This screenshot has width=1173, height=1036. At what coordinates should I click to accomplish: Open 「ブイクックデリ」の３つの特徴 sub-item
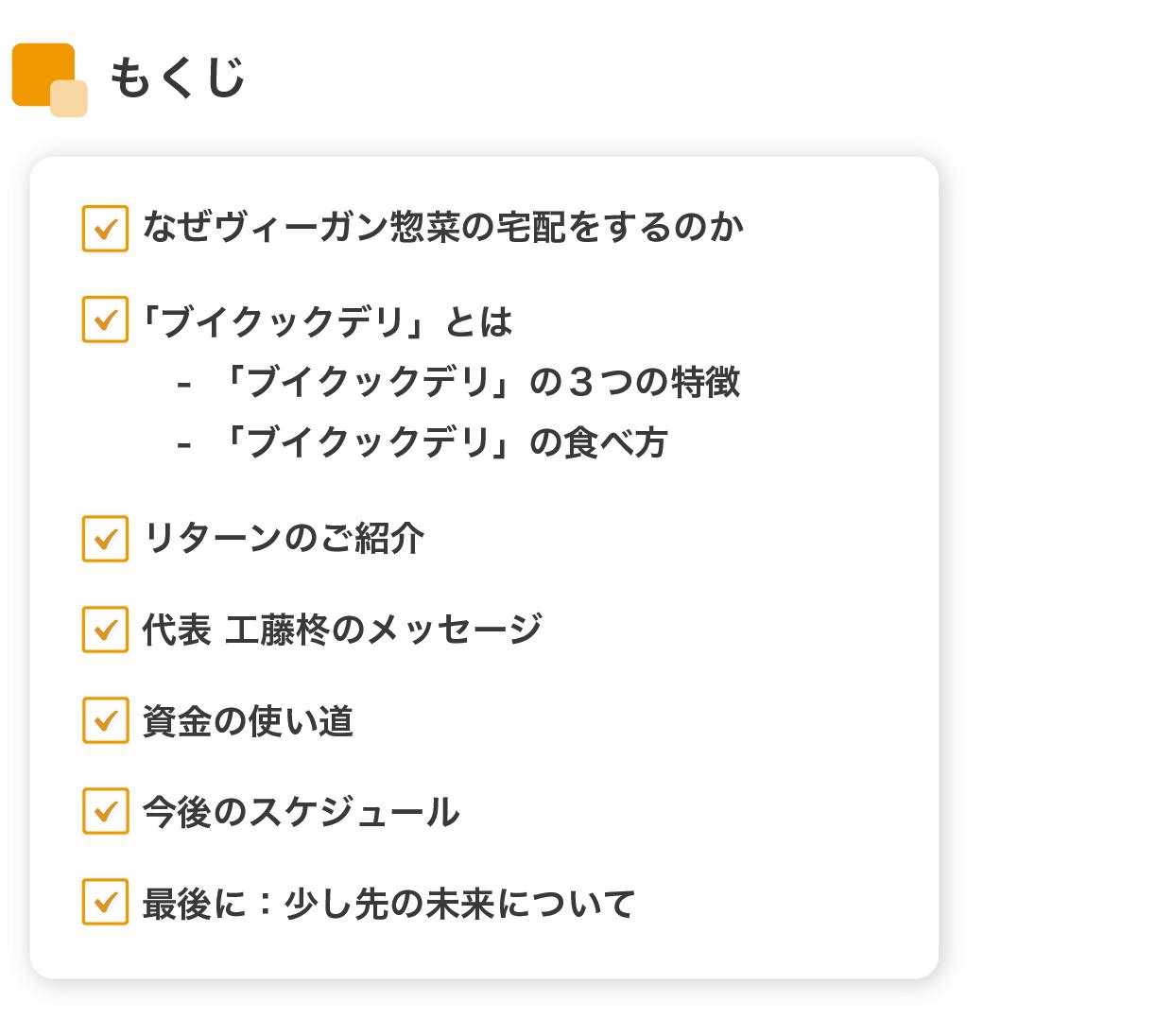480,383
